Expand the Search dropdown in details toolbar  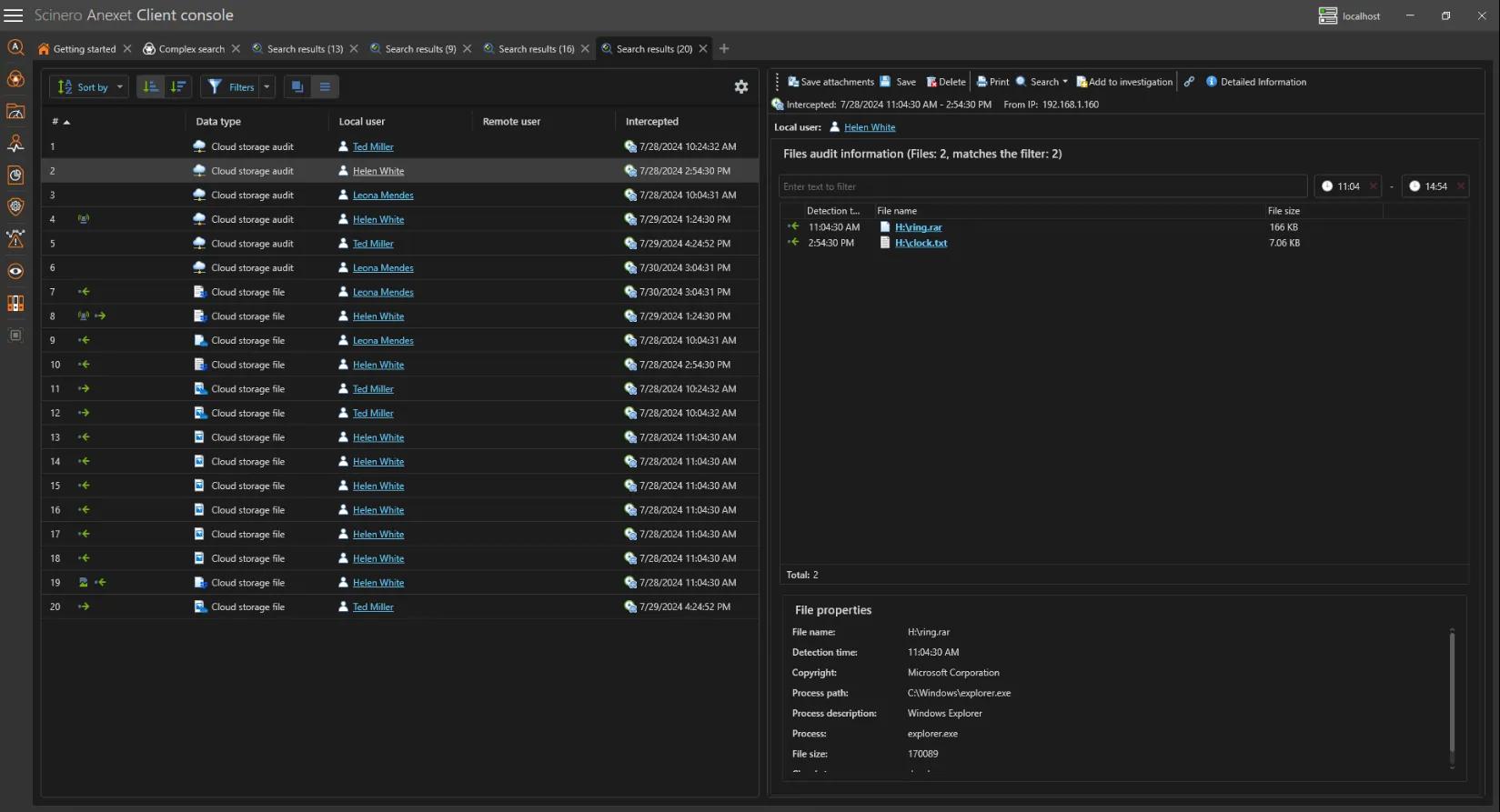coord(1065,82)
